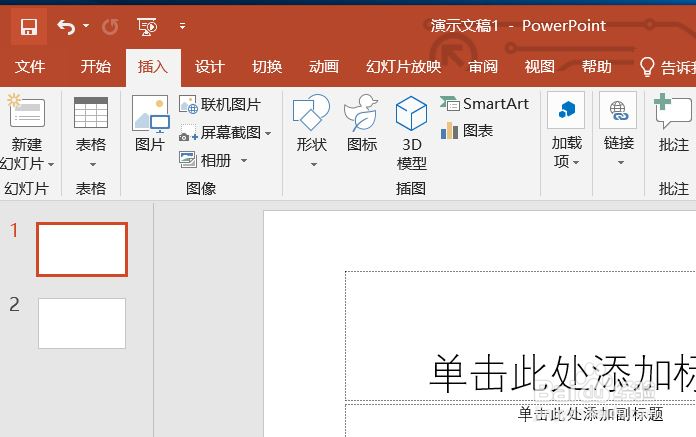Switch to the 审阅 tab
The height and width of the screenshot is (437, 696).
(483, 67)
